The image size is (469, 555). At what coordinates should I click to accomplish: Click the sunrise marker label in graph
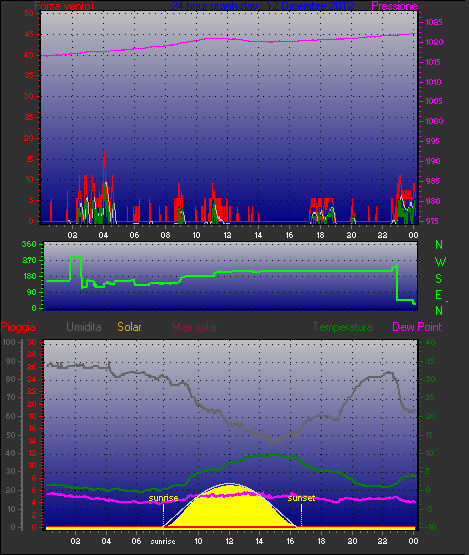coord(163,498)
